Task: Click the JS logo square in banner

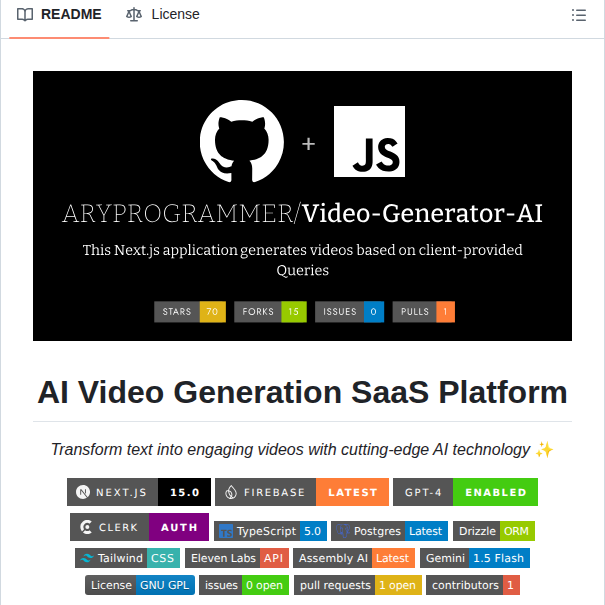Action: 369,141
